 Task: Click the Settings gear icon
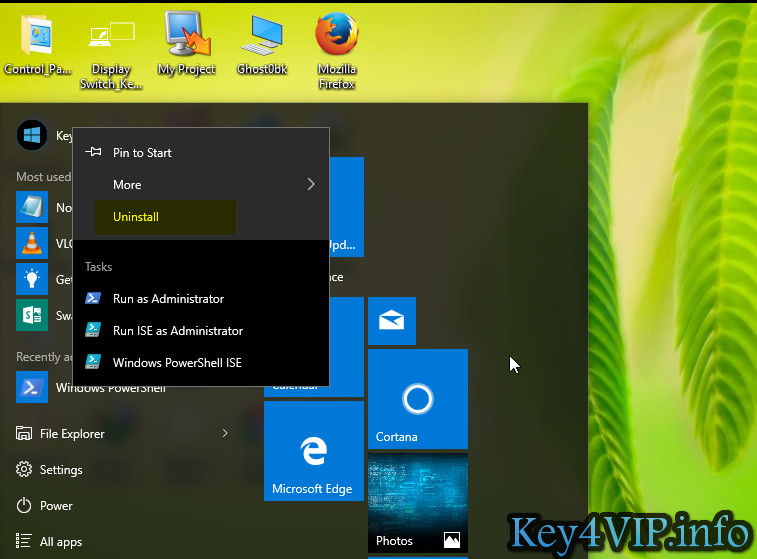[24, 469]
